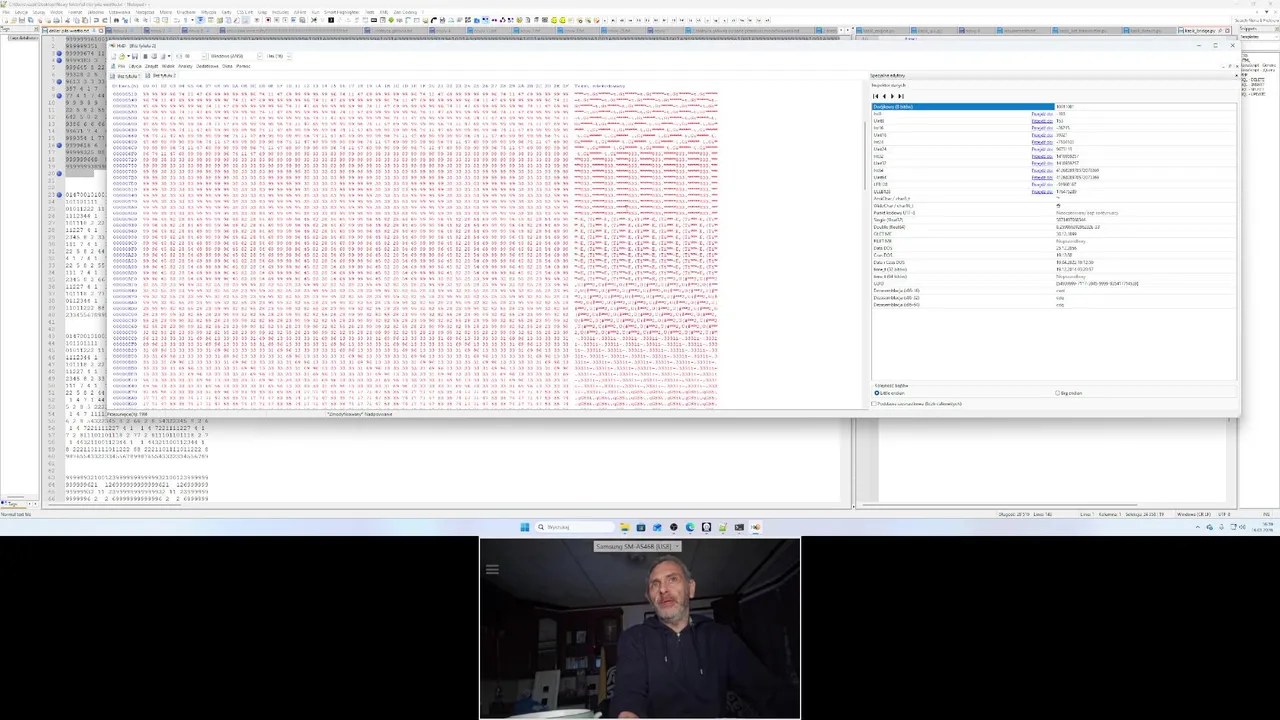The height and width of the screenshot is (720, 1280).
Task: Click the New document icon in the Notepad++ toolbar
Action: tap(6, 20)
